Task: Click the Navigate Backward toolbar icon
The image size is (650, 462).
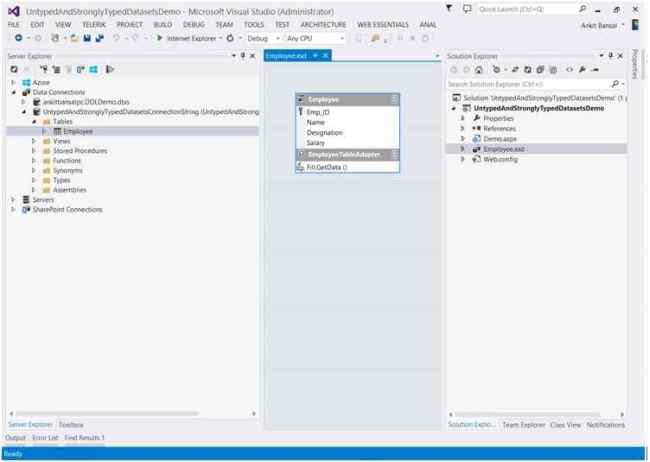Action: [19, 38]
